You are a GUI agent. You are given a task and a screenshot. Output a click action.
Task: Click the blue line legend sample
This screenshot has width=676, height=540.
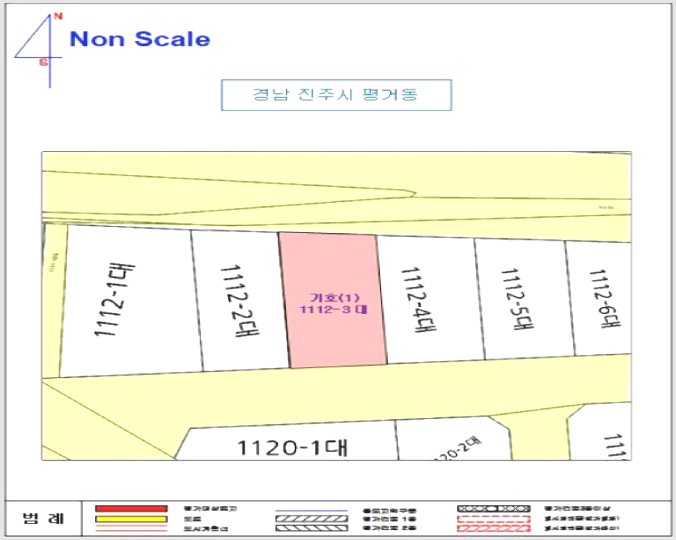tap(311, 510)
